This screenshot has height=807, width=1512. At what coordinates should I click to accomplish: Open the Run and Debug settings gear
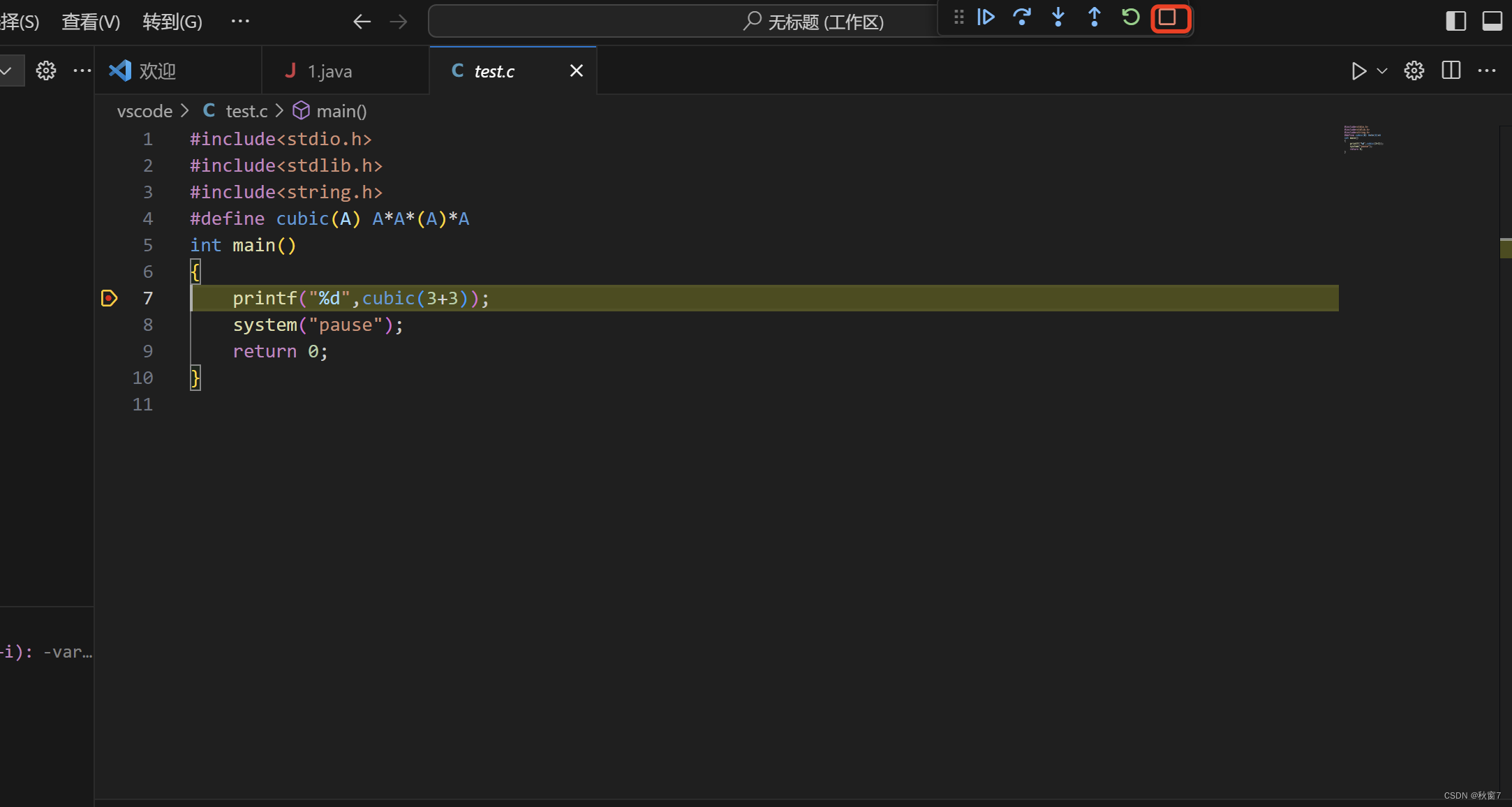1413,70
